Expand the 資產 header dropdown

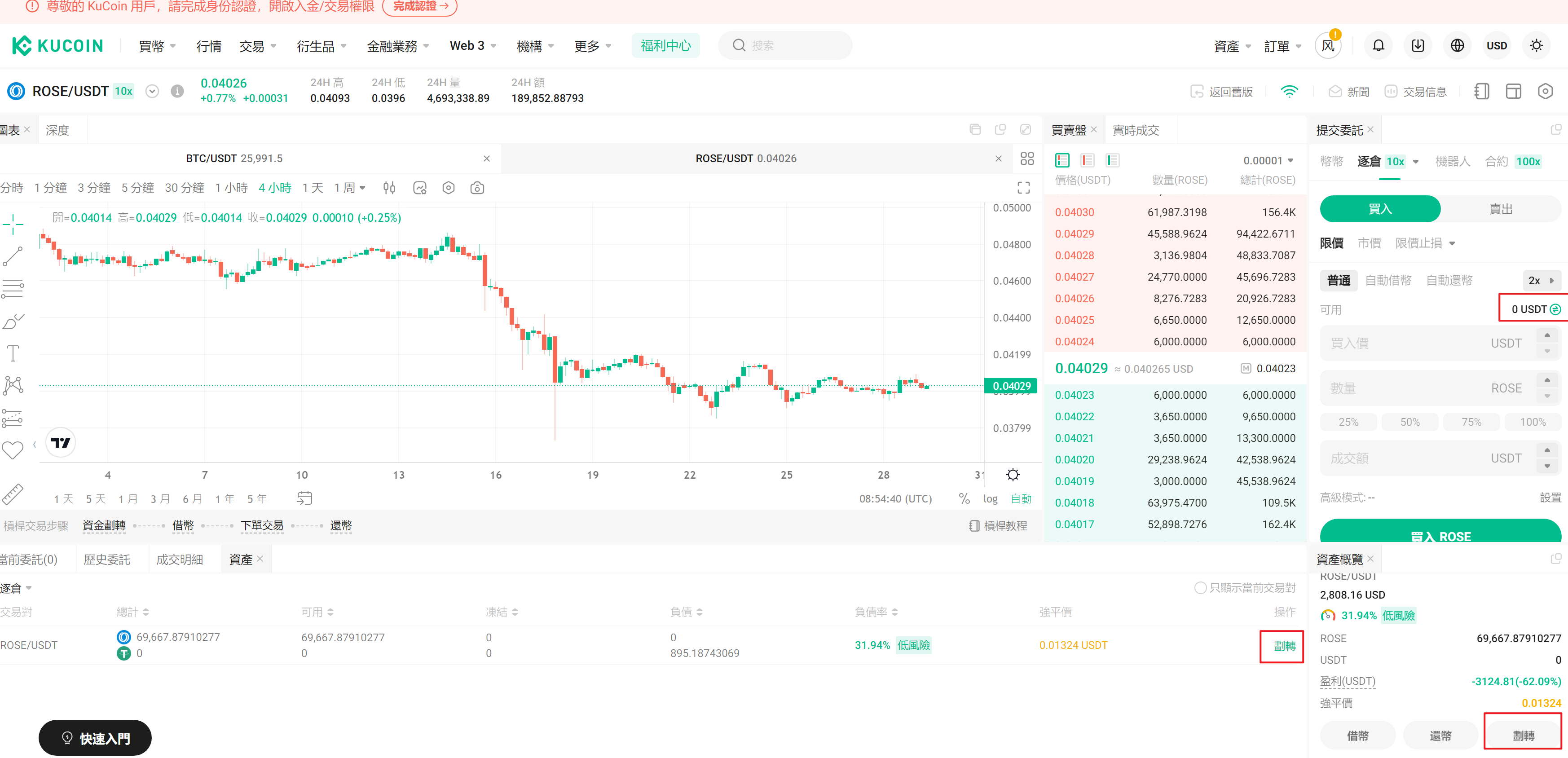(x=1232, y=46)
